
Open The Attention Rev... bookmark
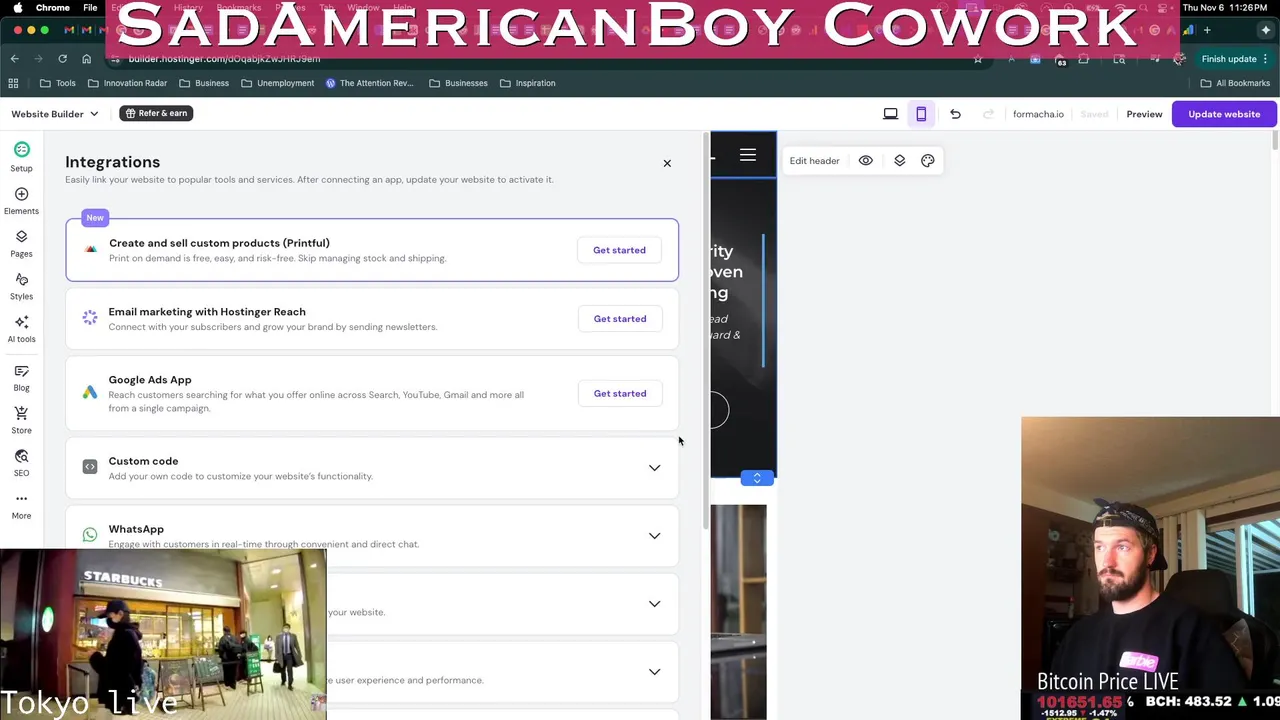point(369,83)
